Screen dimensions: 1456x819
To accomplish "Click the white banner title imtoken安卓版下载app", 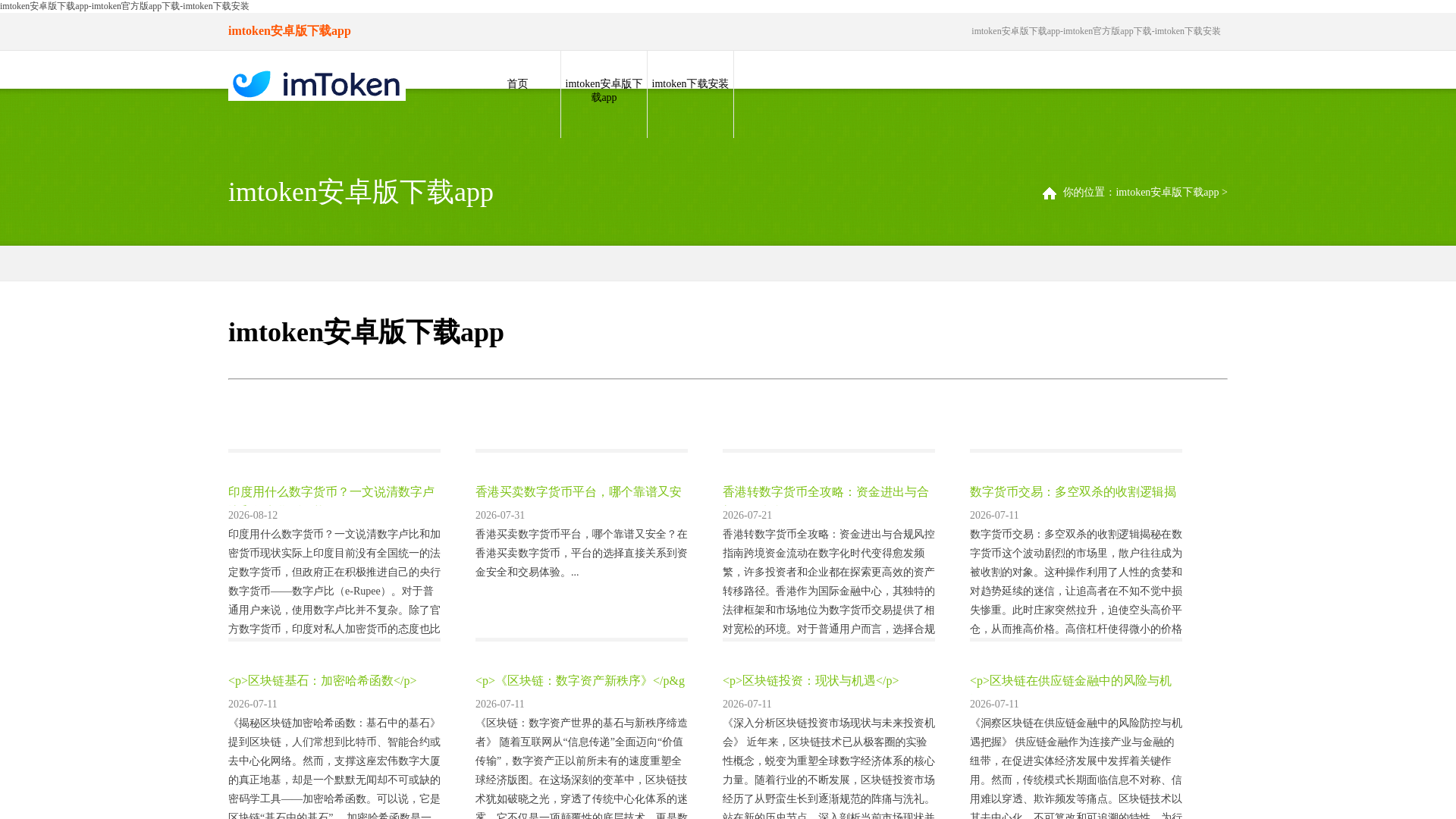I will (361, 192).
